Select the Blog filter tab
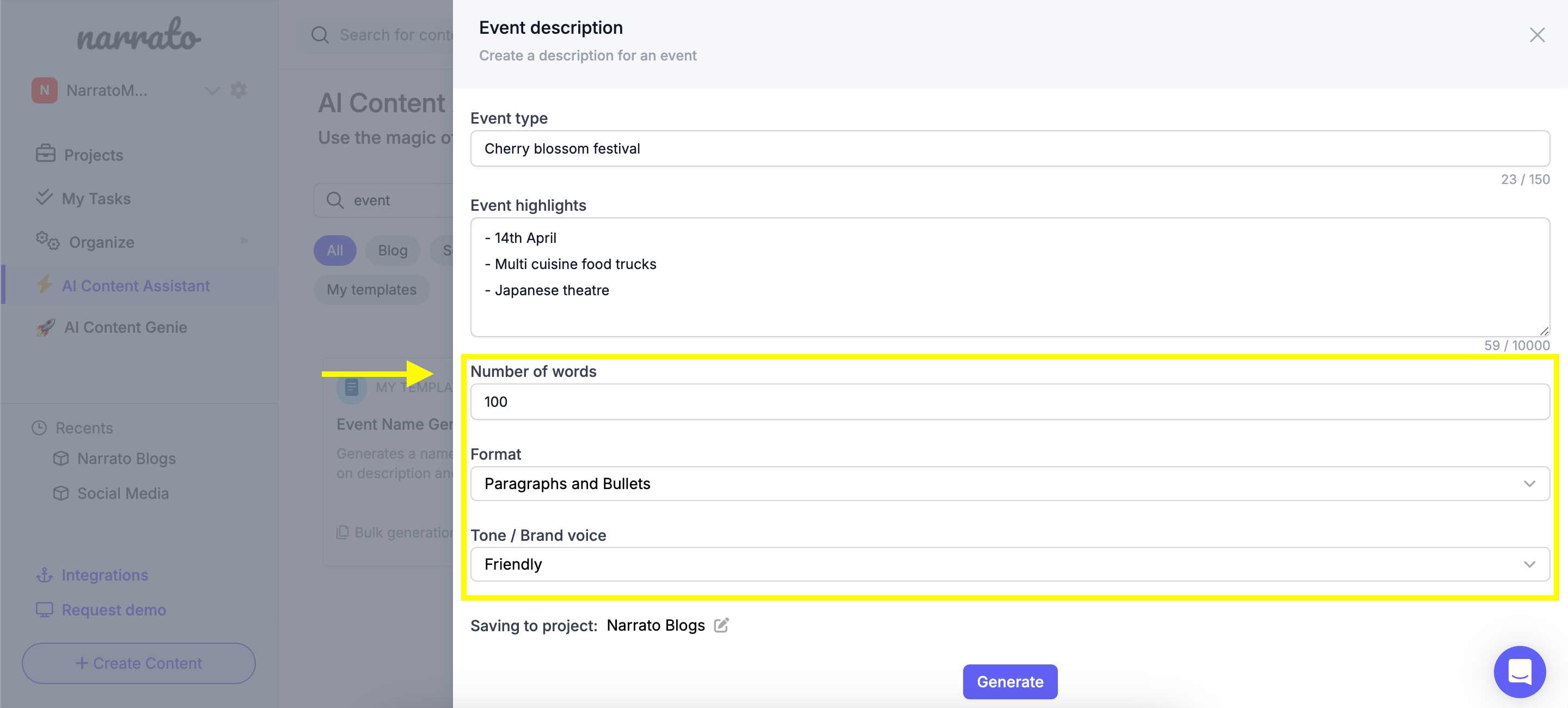1568x708 pixels. pyautogui.click(x=393, y=250)
